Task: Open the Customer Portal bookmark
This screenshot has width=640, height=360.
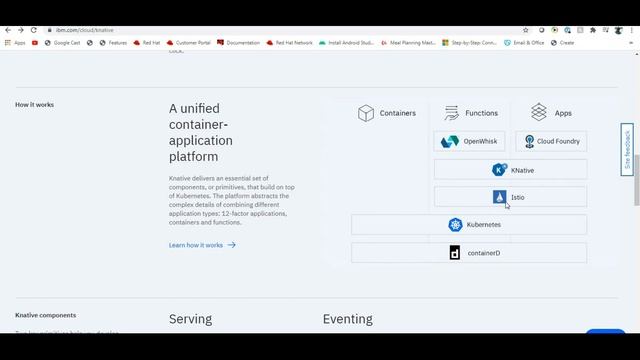Action: 189,43
